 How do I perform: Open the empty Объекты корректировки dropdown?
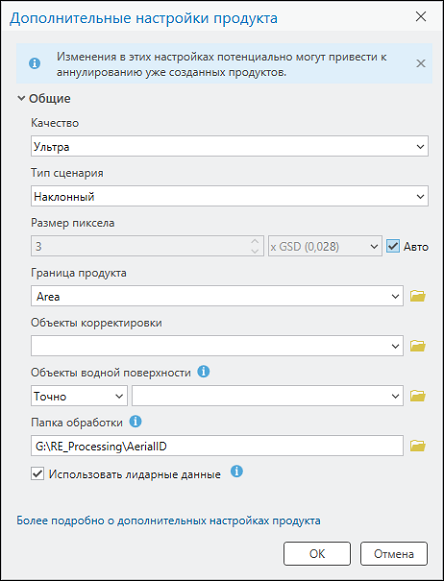[217, 346]
